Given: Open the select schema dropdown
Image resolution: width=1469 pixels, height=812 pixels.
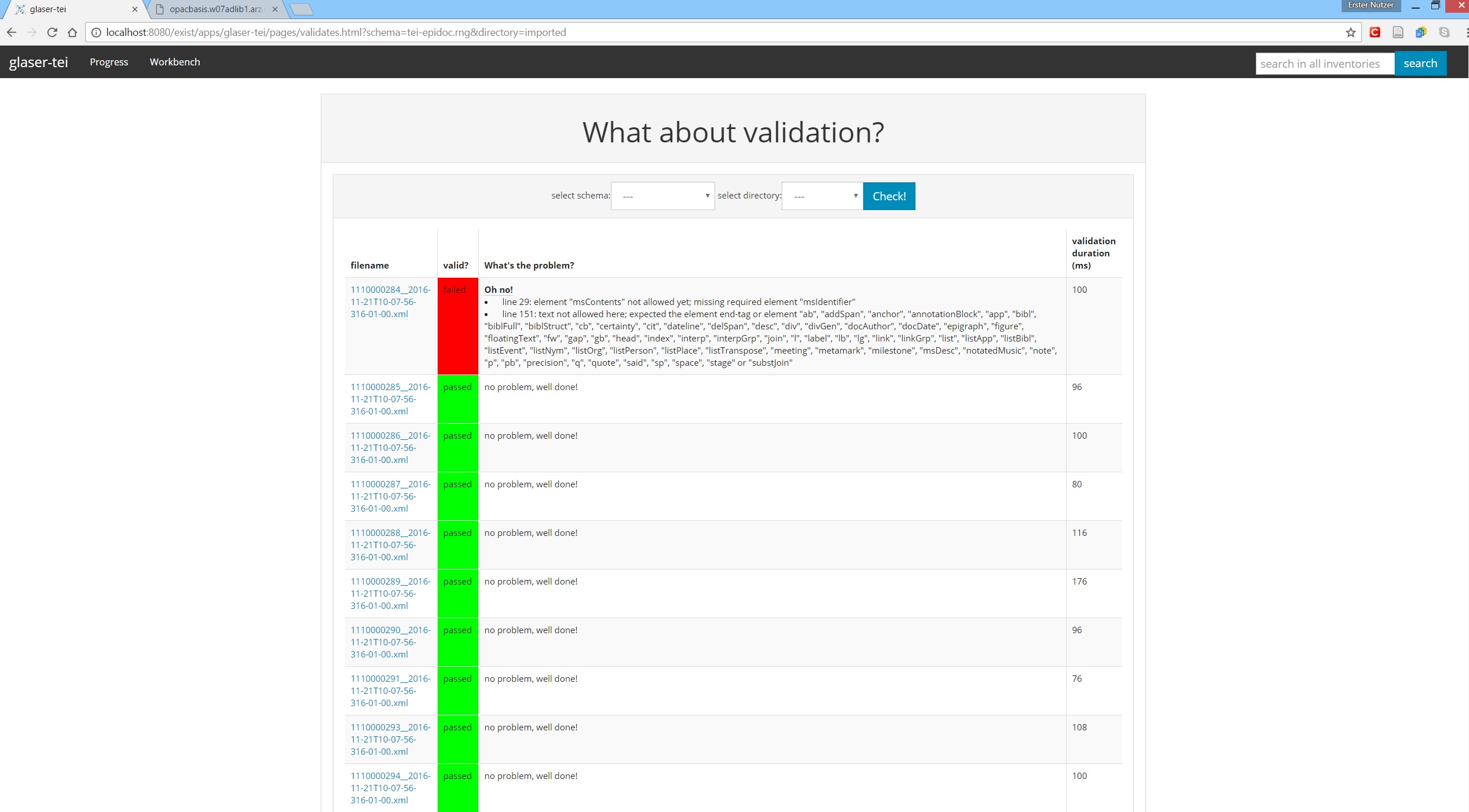Looking at the screenshot, I should 662,196.
